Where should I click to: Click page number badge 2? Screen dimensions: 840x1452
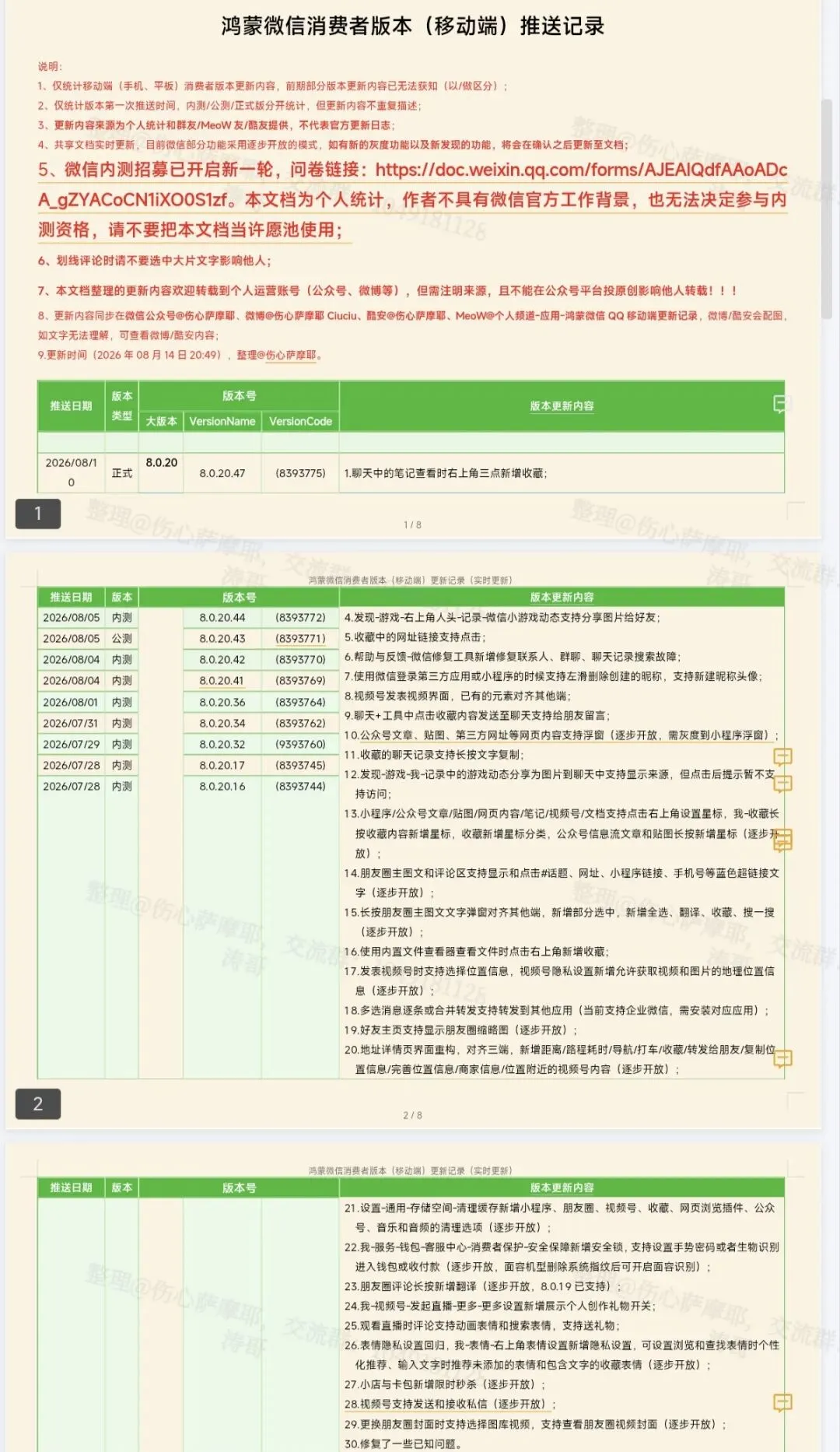coord(38,1103)
